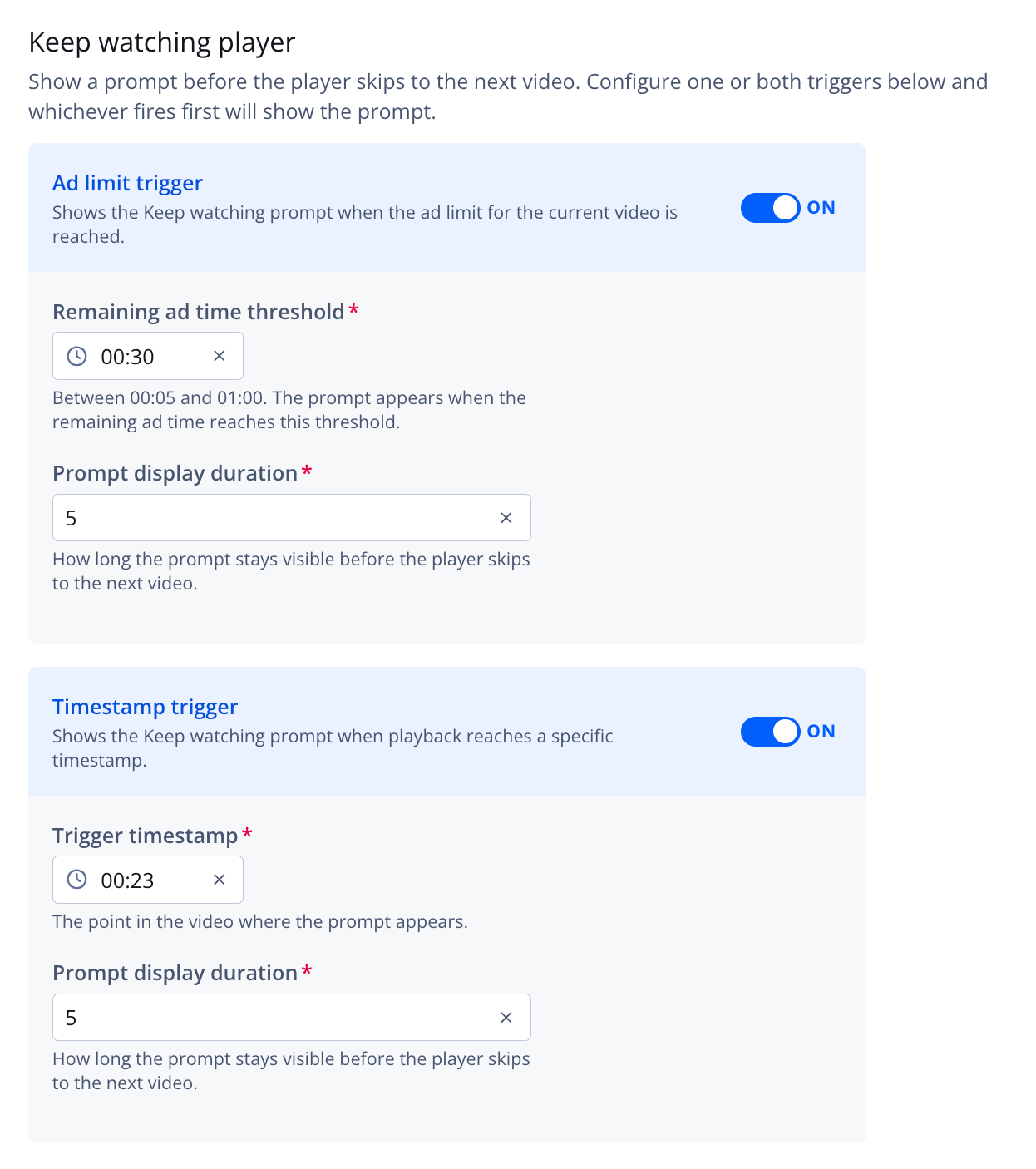Clear Prompt display duration under Timestamp trigger
Viewport: 1036px width, 1169px height.
(x=506, y=1018)
